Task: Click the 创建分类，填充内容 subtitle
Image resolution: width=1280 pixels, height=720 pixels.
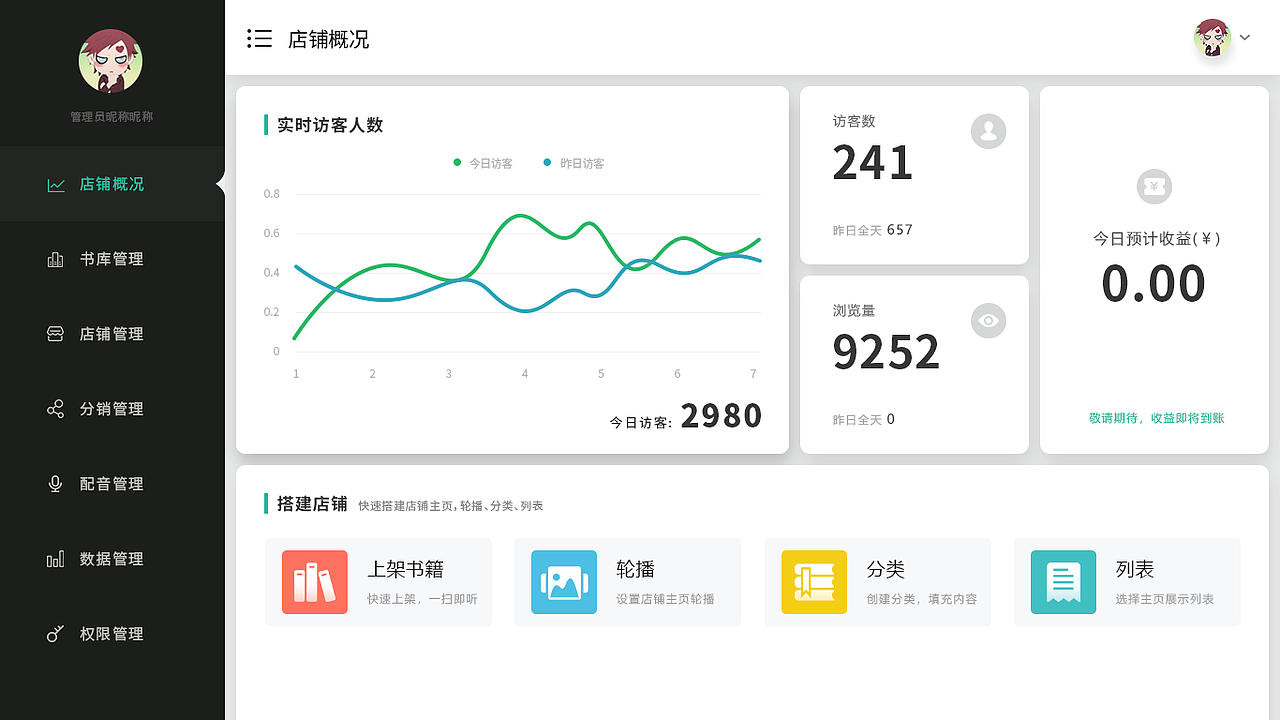Action: [x=922, y=599]
